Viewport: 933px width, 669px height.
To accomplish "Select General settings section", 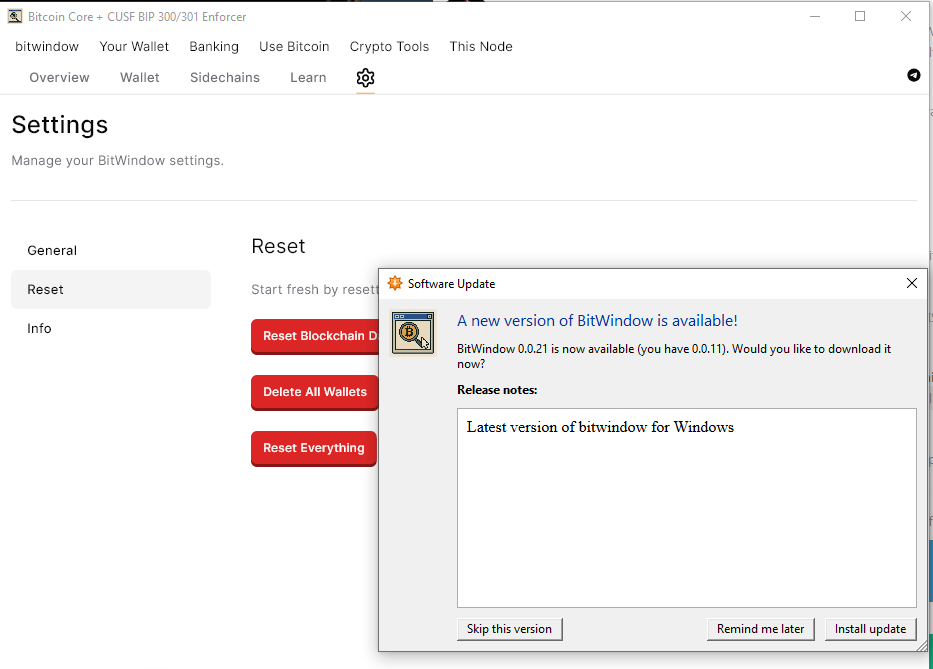I will [111, 251].
